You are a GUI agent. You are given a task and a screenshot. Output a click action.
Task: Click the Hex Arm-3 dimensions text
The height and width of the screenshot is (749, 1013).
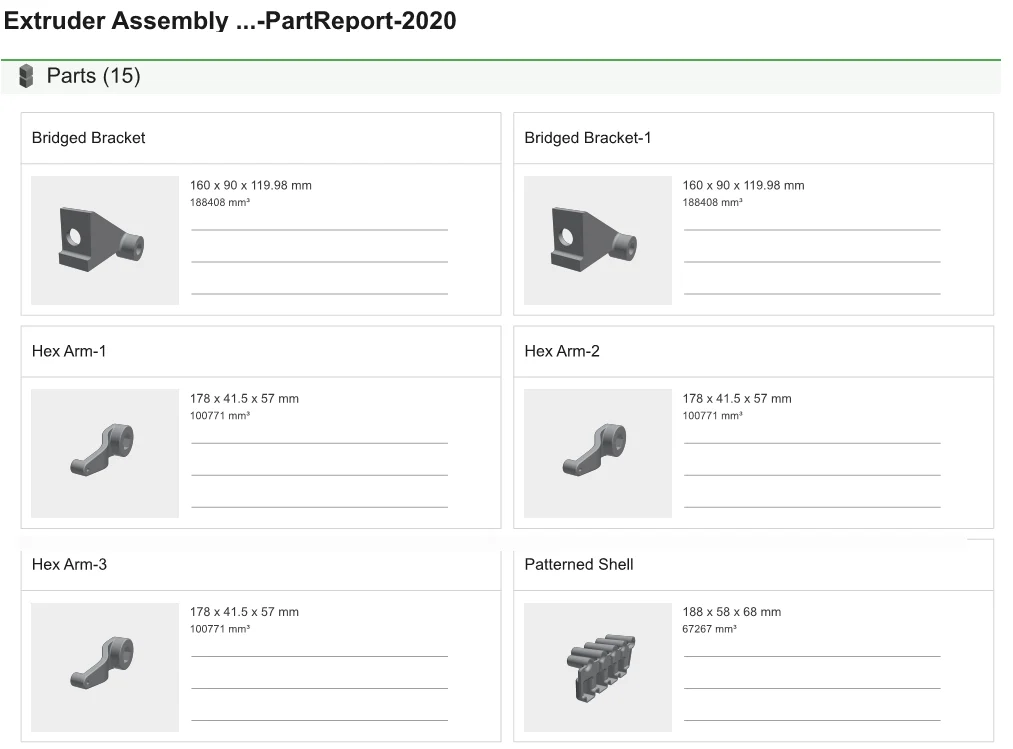tap(244, 612)
